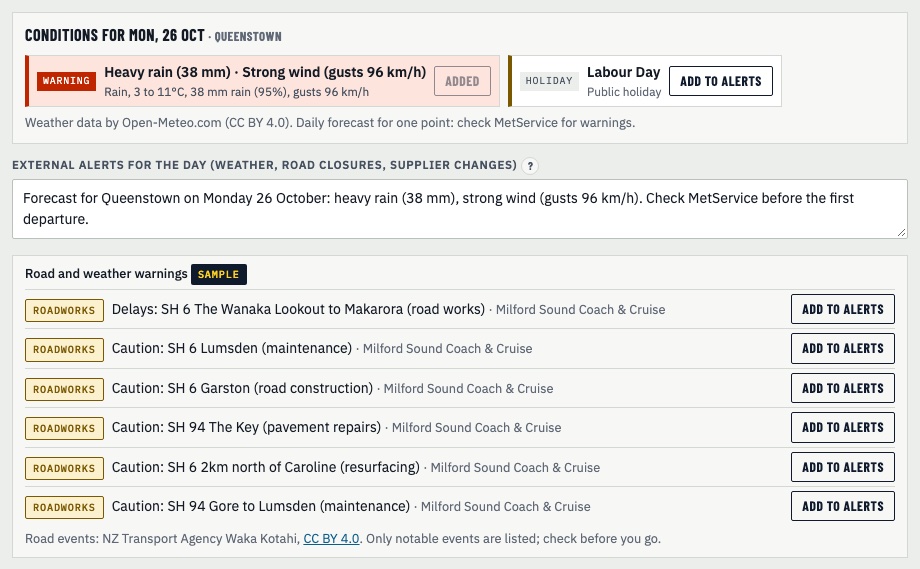This screenshot has width=920, height=569.
Task: Open the CC BY 4.0 license link
Action: (x=331, y=538)
